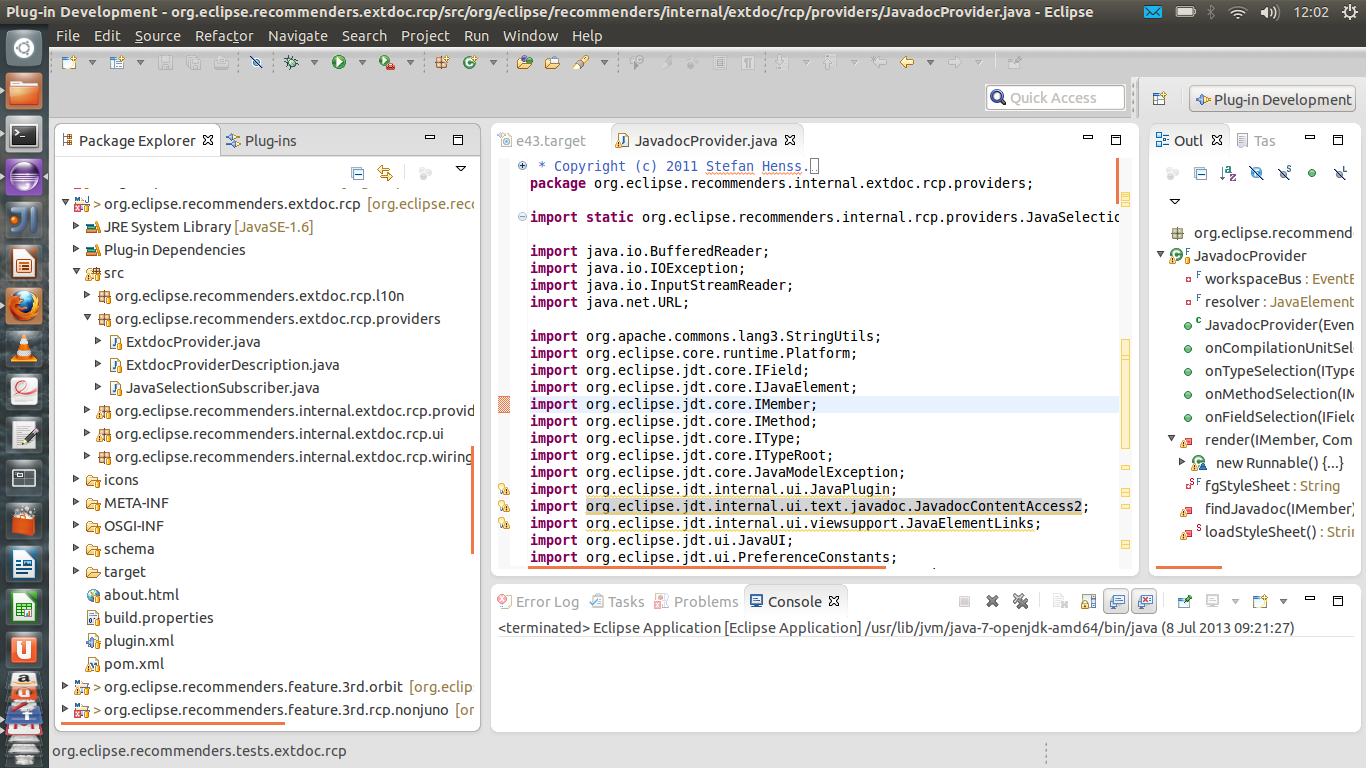Open the New wizard dropdown arrow
The image size is (1366, 768).
coord(92,62)
